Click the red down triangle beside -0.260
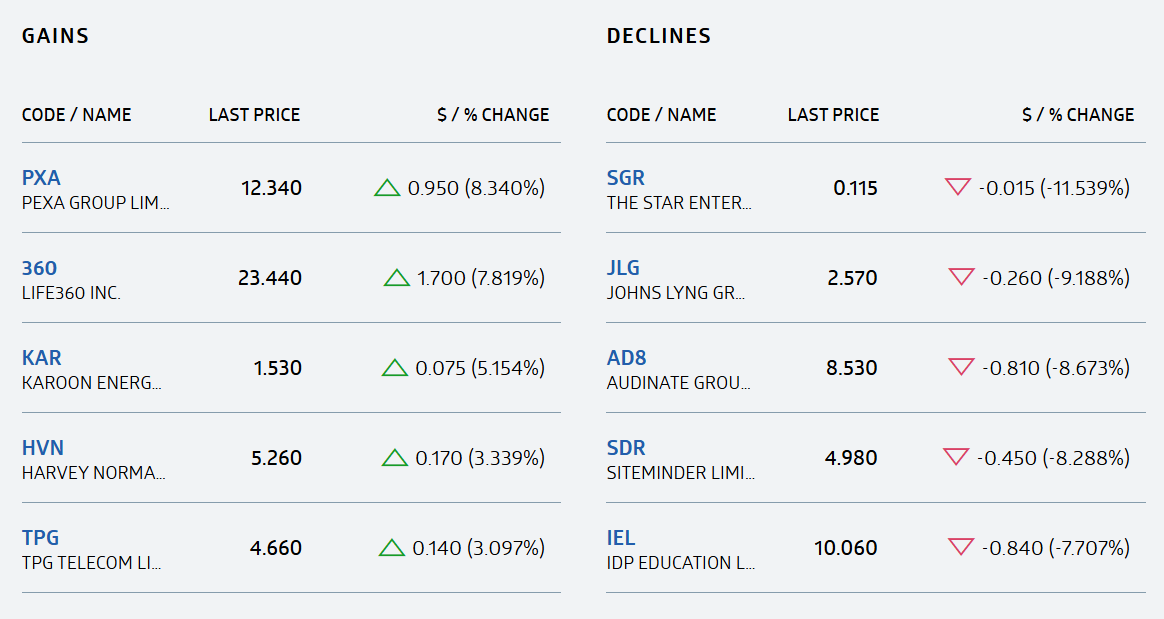 click(961, 277)
